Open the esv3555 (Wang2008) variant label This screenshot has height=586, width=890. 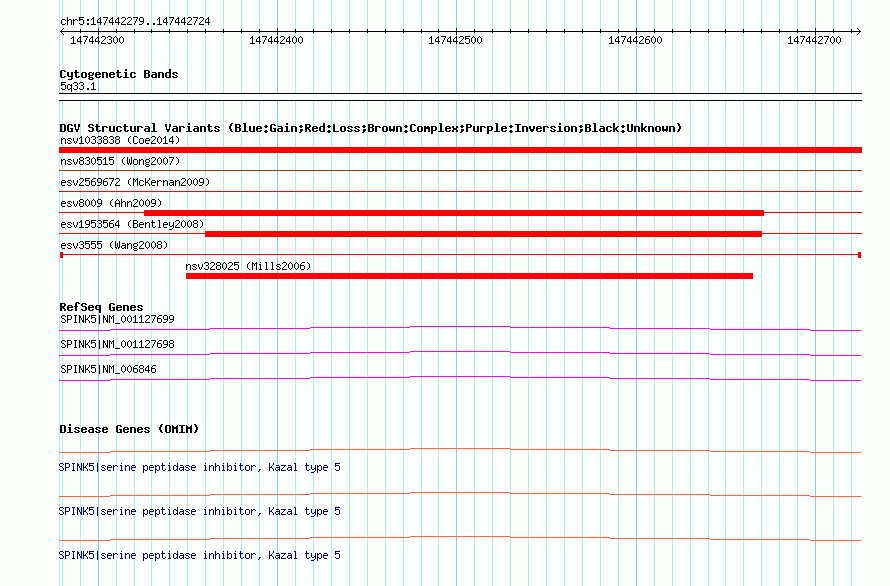(x=114, y=245)
